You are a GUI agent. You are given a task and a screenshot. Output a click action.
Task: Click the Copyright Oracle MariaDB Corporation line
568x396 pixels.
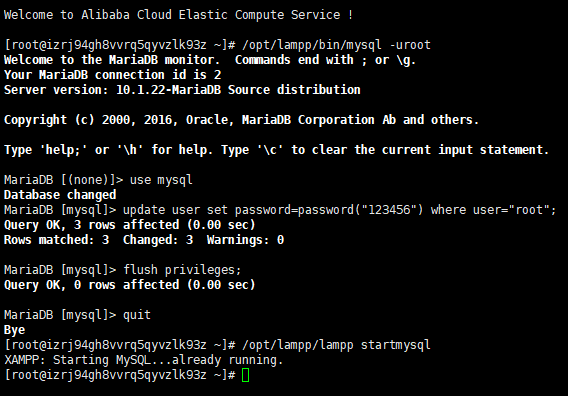click(x=241, y=120)
